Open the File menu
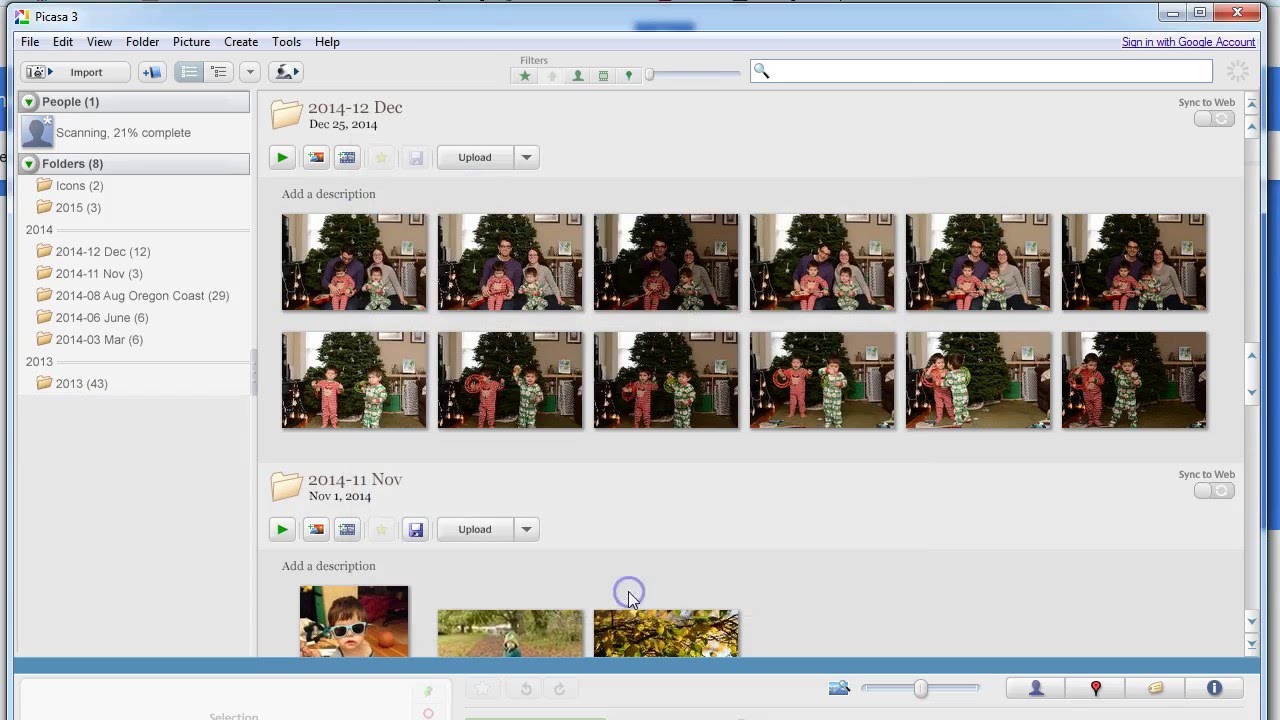The width and height of the screenshot is (1280, 720). [x=30, y=42]
